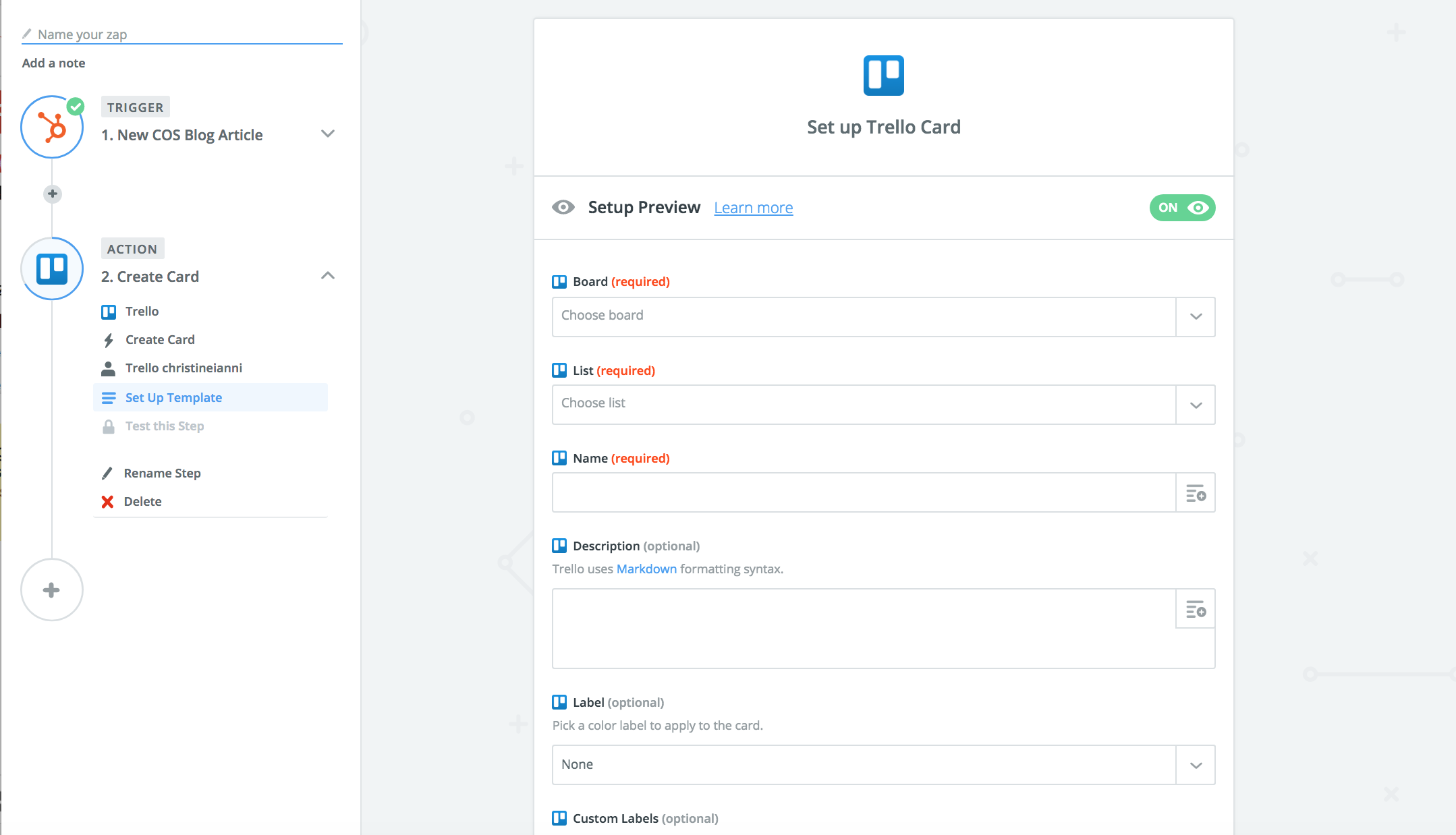The width and height of the screenshot is (1456, 835).
Task: Turn off the Setup Preview ON toggle
Action: (1182, 208)
